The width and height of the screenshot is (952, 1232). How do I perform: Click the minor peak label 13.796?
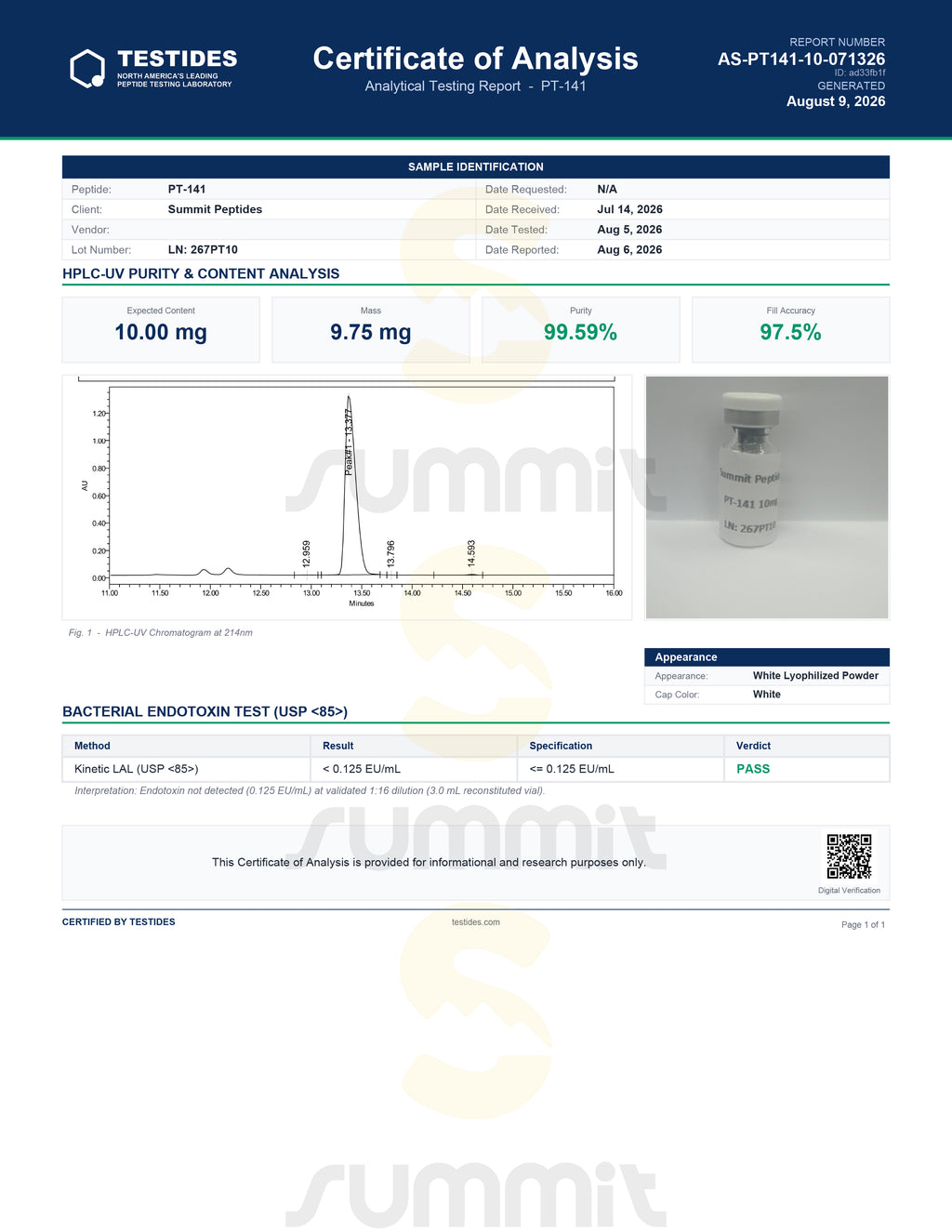(x=390, y=553)
